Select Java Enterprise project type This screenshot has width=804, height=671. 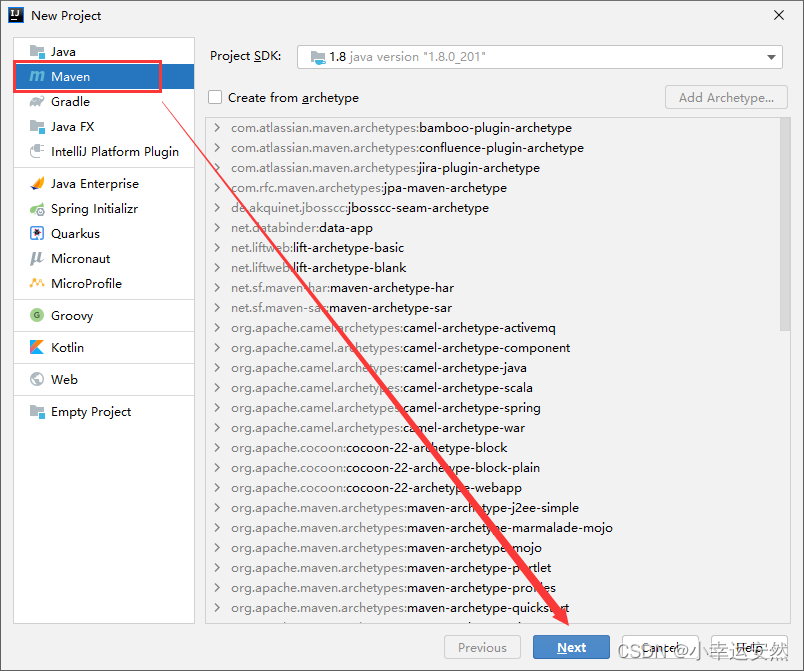(104, 184)
